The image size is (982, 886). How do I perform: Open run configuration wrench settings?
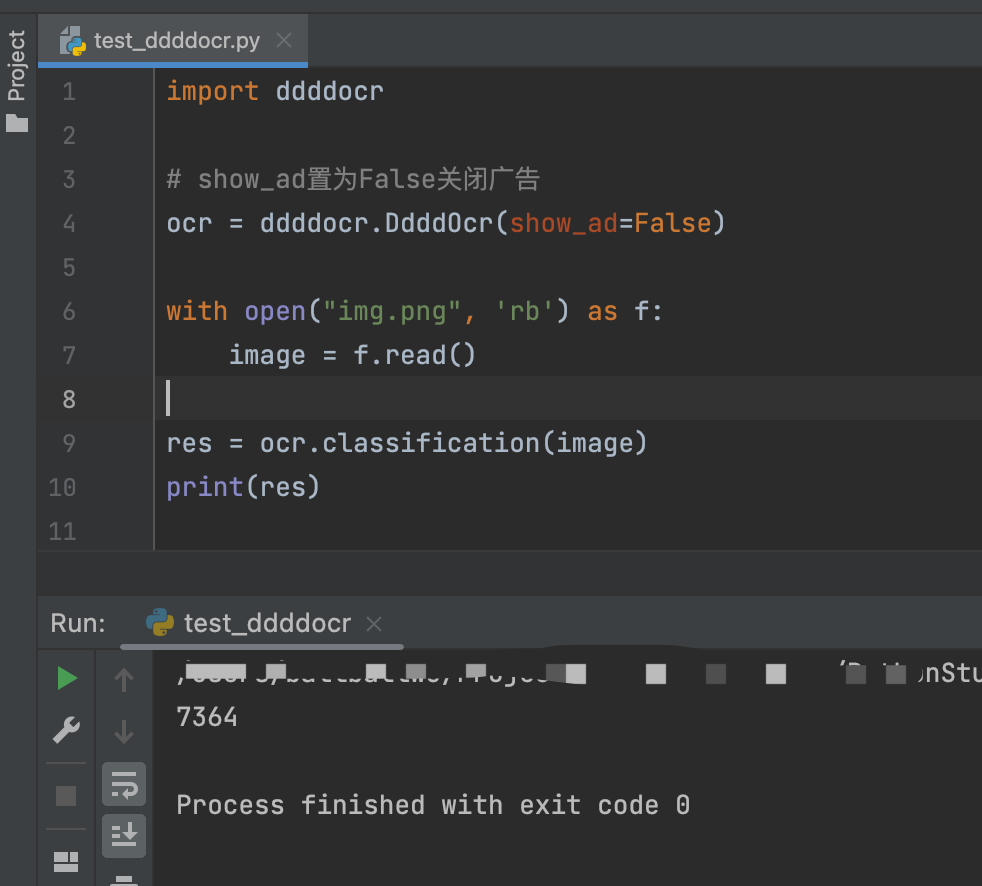66,730
